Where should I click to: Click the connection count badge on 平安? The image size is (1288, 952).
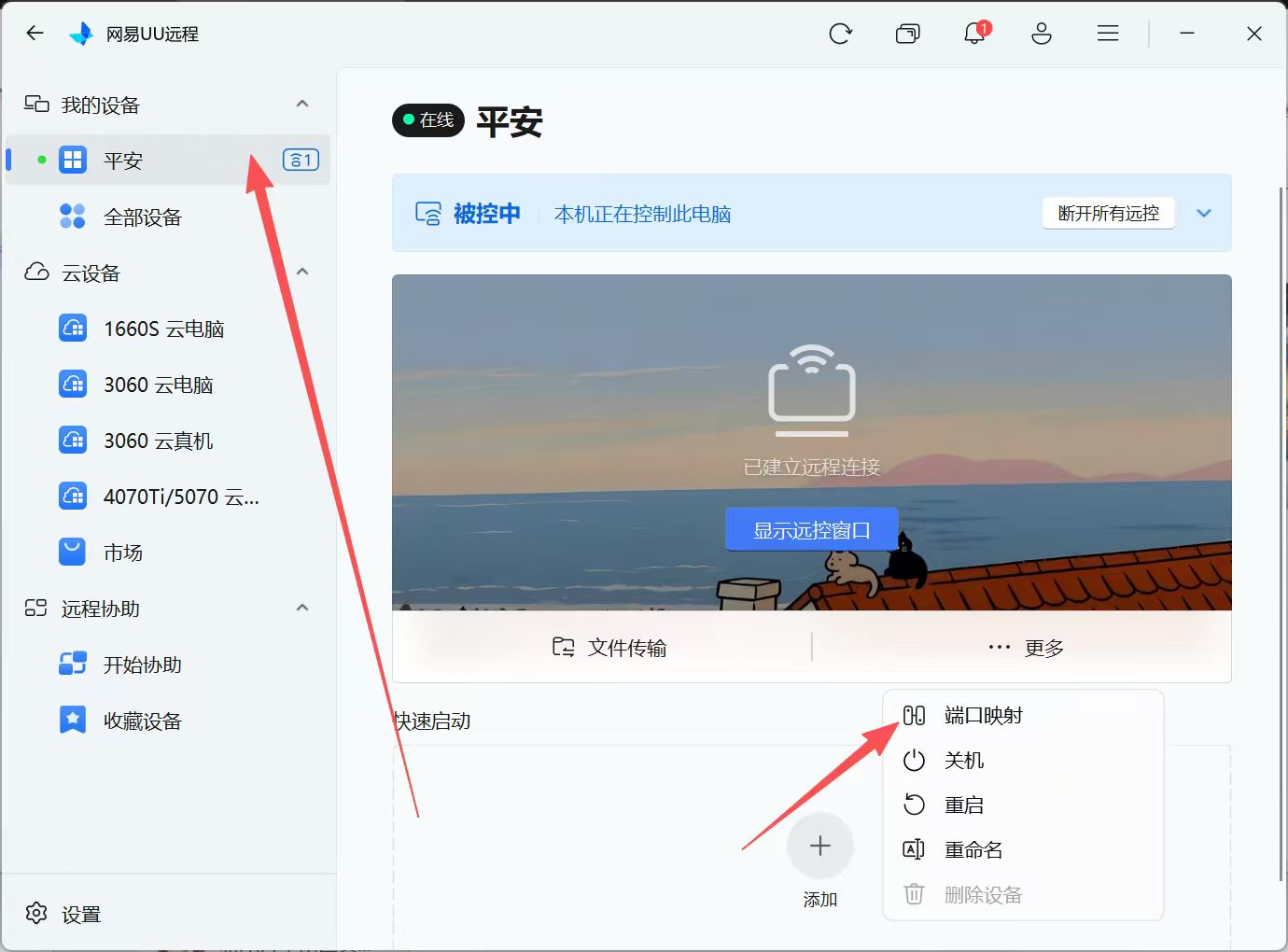(301, 160)
